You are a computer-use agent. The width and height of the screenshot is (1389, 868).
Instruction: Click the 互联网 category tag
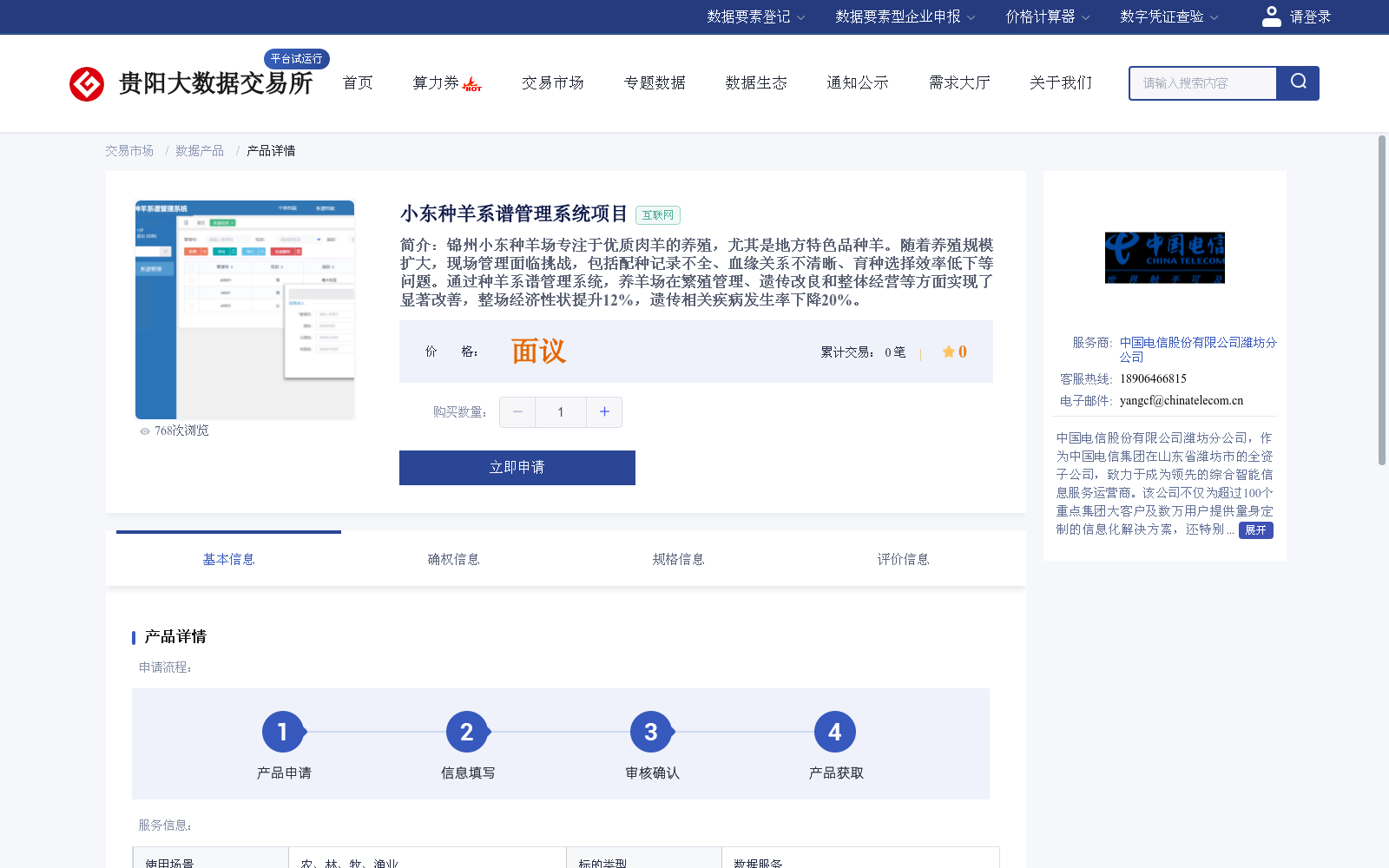[x=658, y=215]
